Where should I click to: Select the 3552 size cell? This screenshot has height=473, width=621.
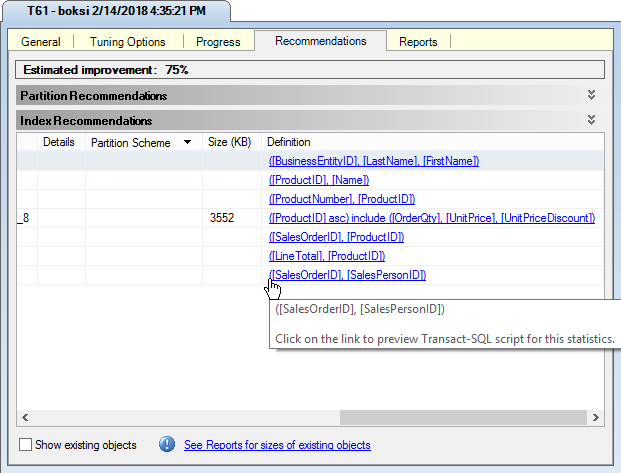pyautogui.click(x=232, y=218)
